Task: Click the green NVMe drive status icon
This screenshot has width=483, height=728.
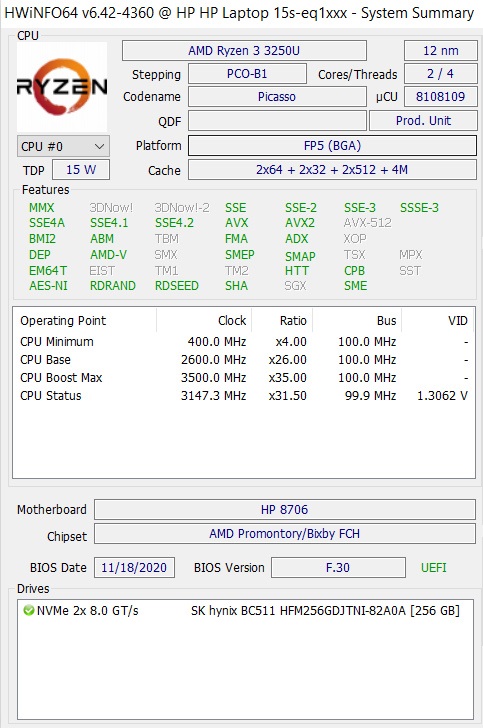Action: [x=29, y=610]
